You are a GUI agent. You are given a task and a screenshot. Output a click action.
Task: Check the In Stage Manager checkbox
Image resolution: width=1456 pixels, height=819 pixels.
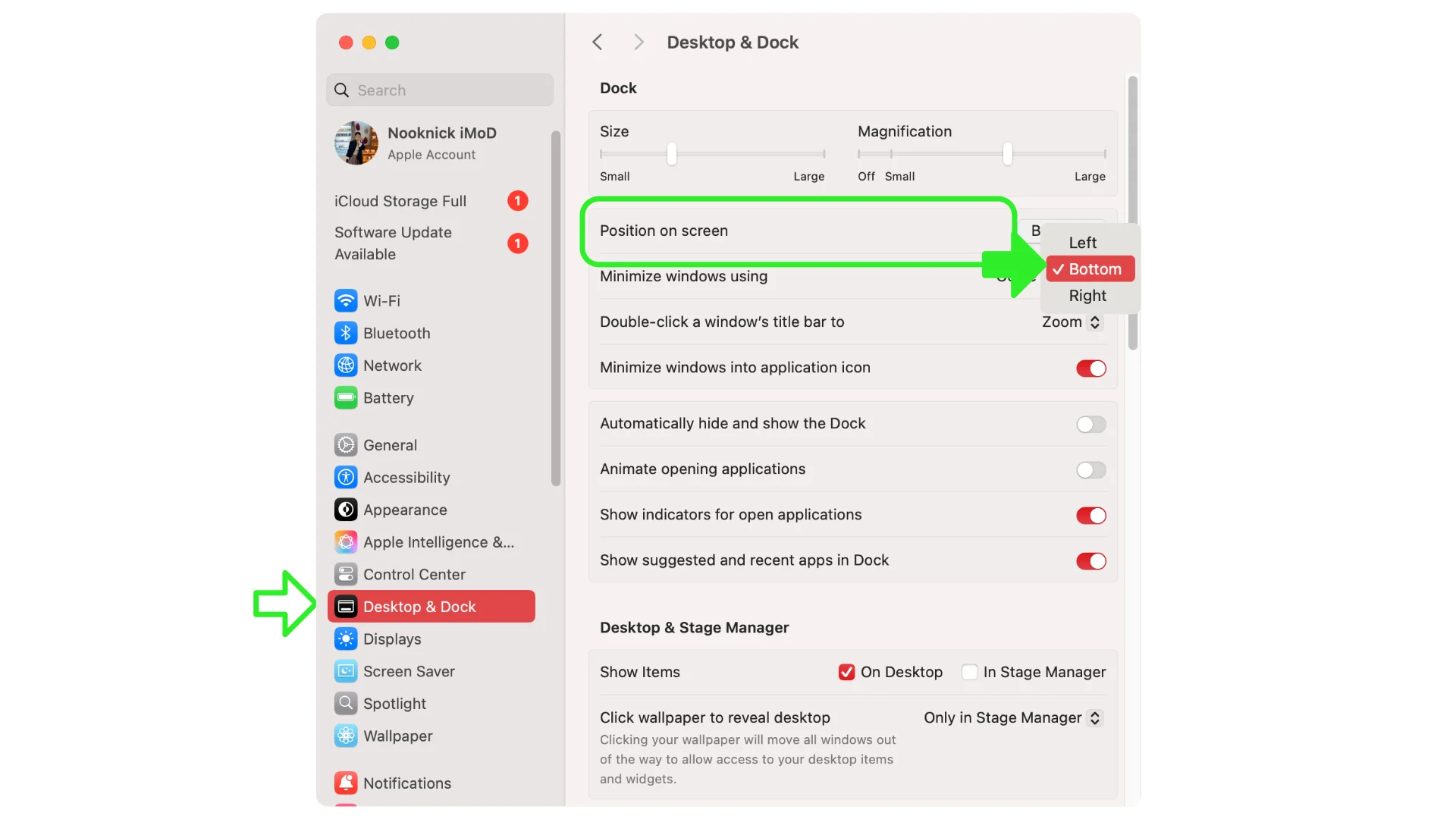pyautogui.click(x=969, y=673)
